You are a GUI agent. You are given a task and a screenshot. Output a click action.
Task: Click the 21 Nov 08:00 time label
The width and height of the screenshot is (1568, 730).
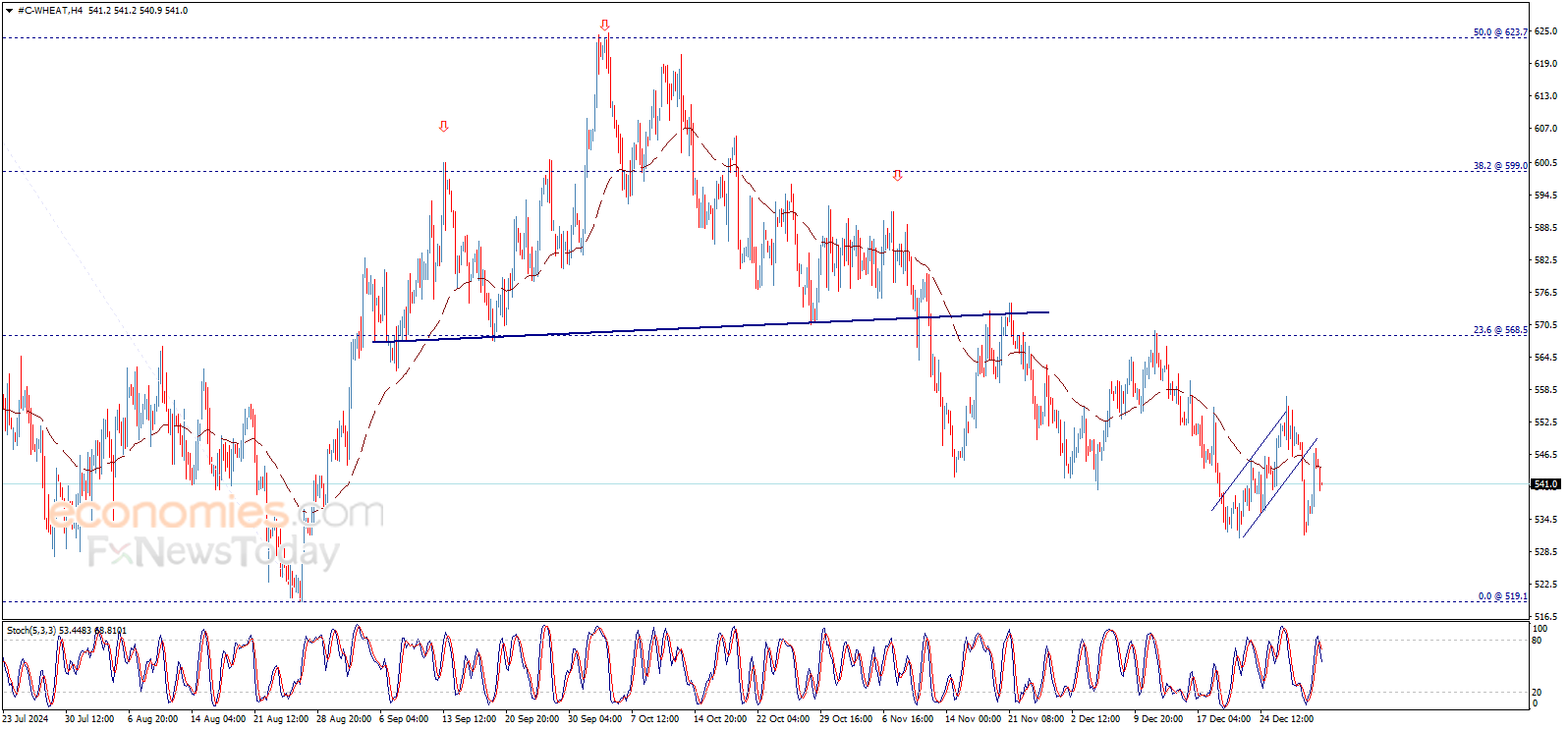[x=1036, y=719]
